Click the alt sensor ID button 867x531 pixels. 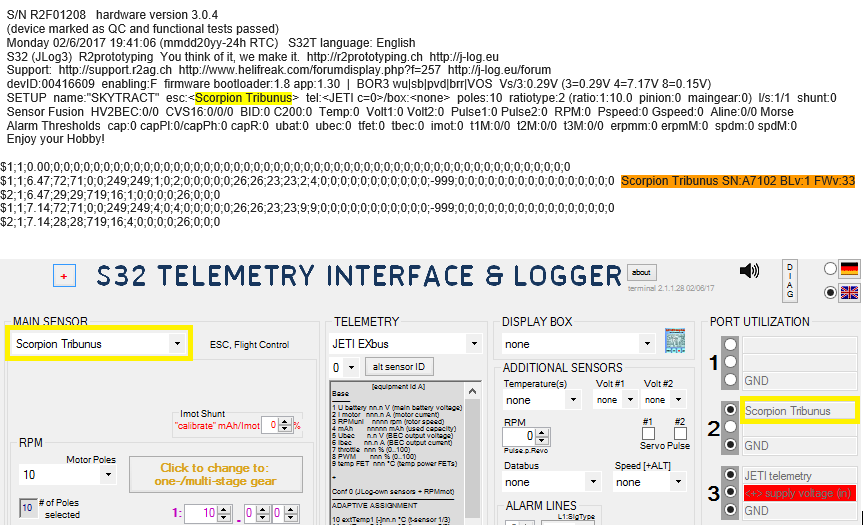[x=399, y=367]
